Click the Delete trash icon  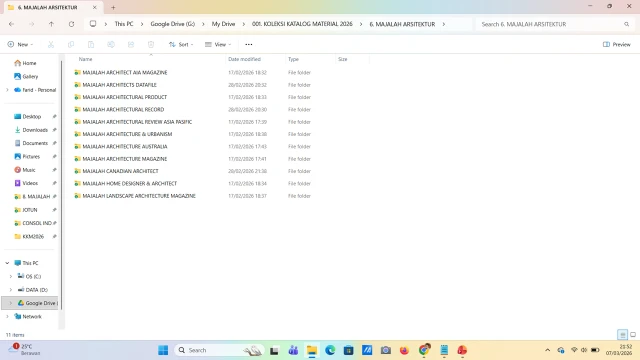(151, 44)
